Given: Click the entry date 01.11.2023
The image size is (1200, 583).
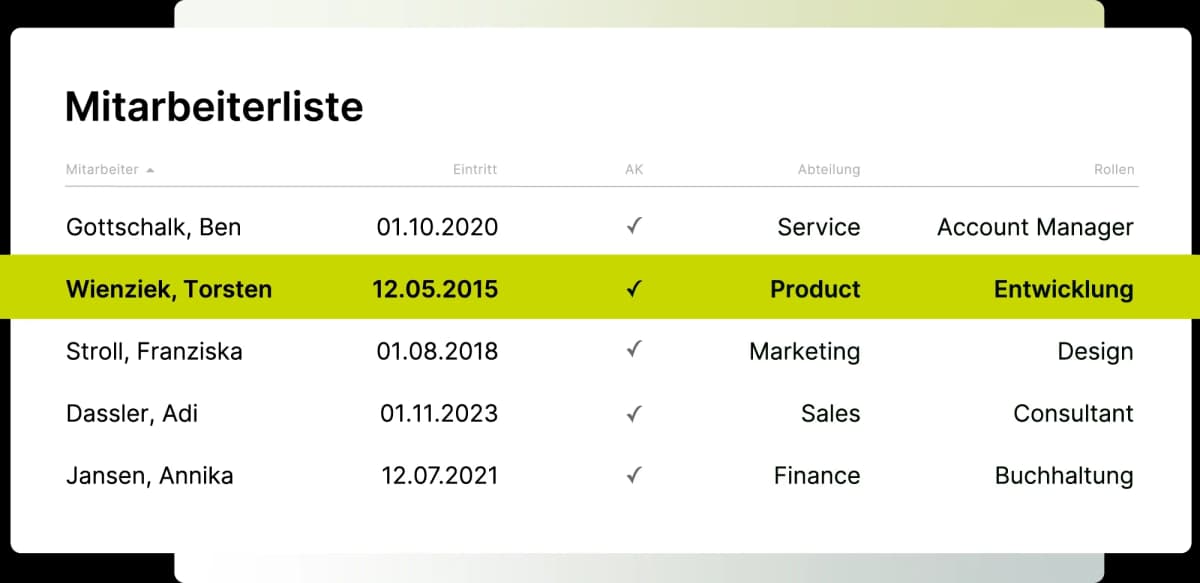Looking at the screenshot, I should click(x=438, y=414).
